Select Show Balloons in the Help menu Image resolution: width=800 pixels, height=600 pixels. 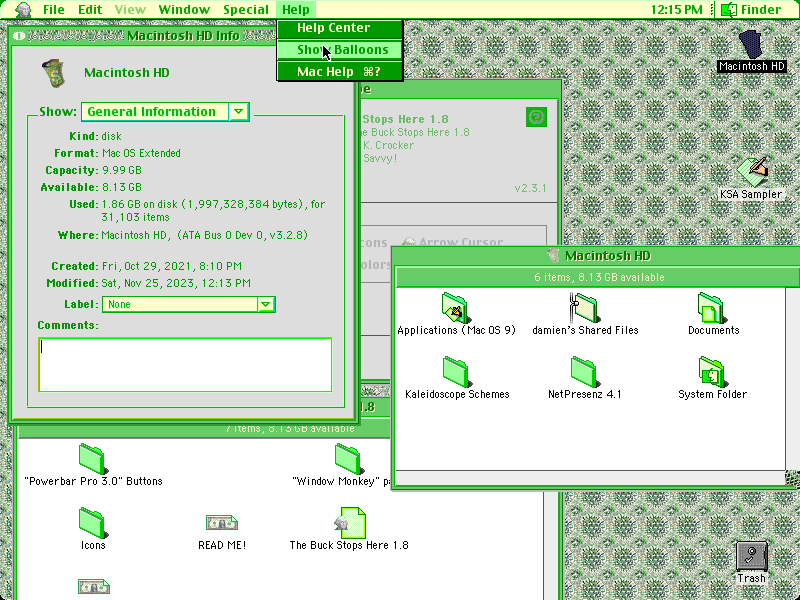(x=340, y=49)
